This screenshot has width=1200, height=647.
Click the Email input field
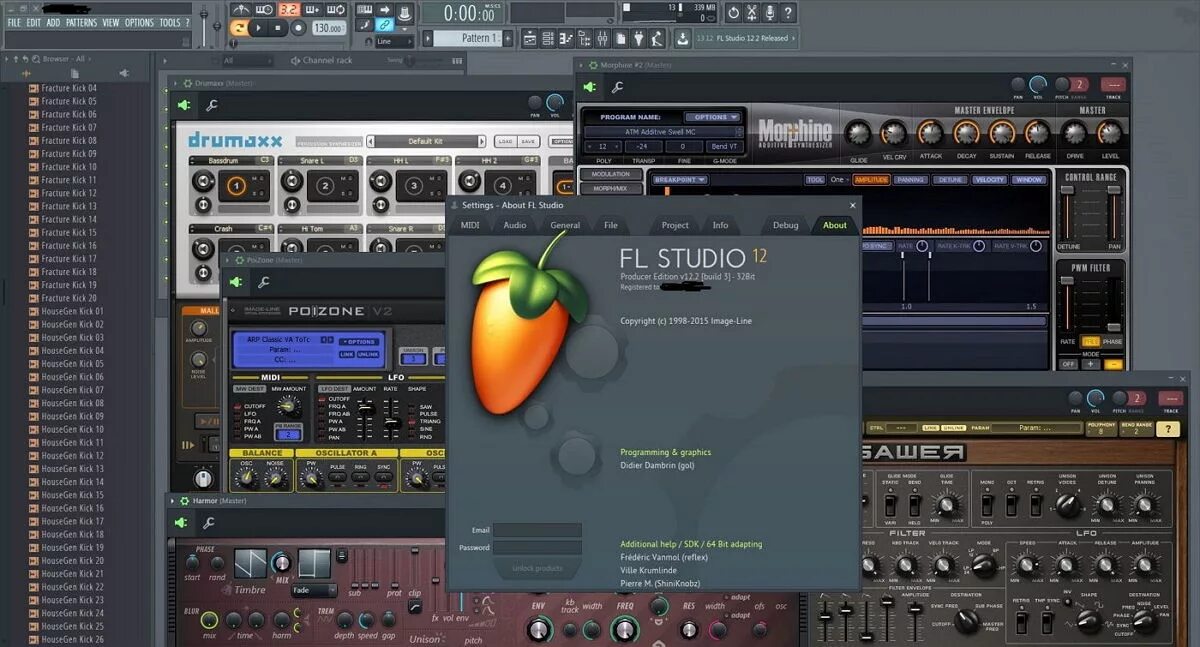pos(536,530)
